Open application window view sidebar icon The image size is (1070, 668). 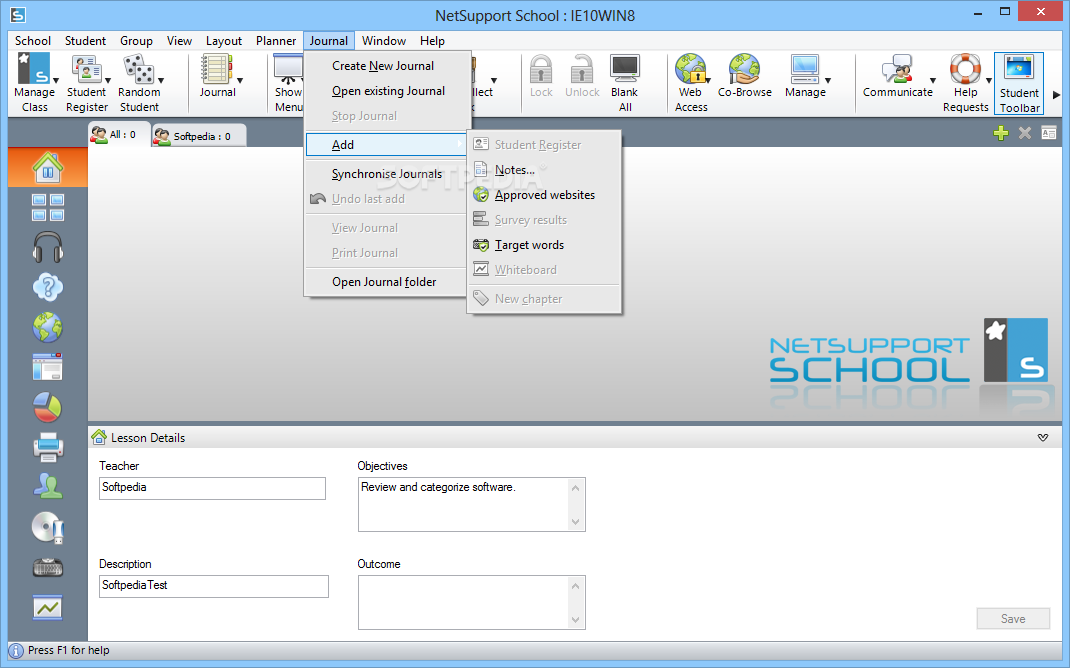click(x=48, y=367)
